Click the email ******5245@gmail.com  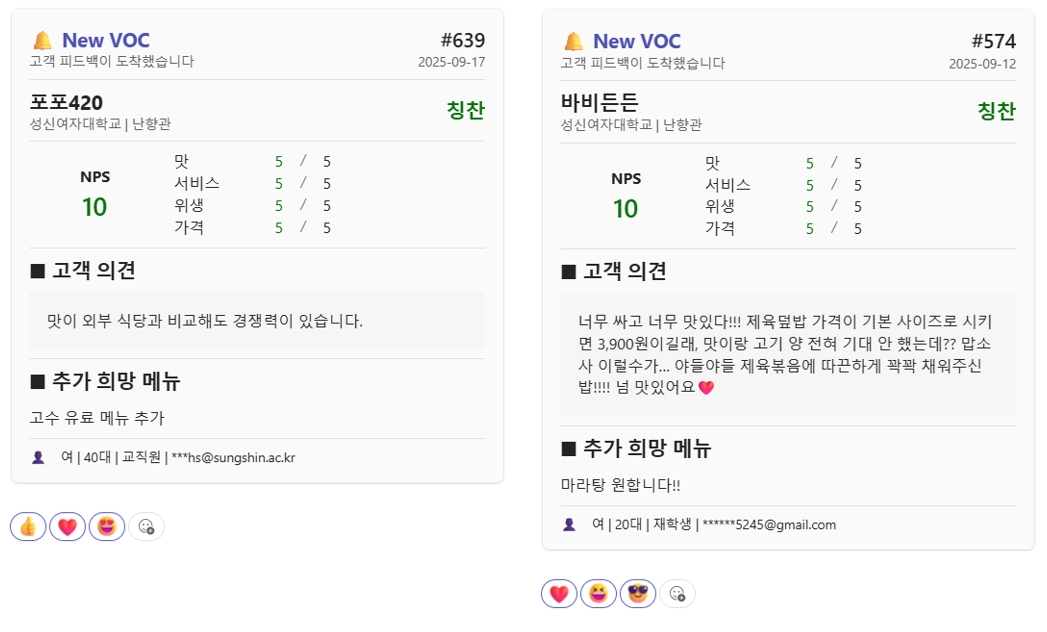pos(769,525)
